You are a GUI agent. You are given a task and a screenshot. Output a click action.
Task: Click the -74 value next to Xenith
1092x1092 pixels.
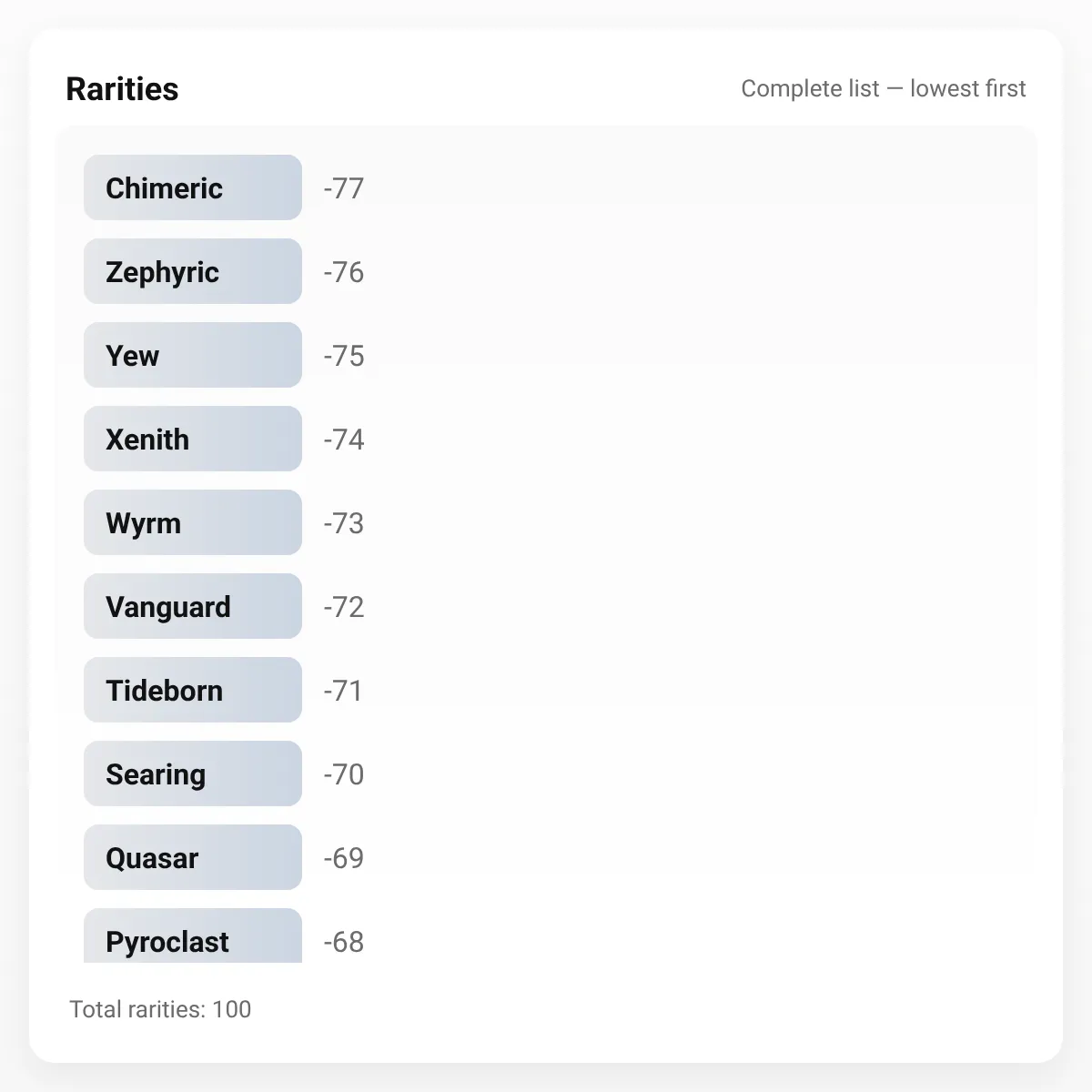(344, 440)
